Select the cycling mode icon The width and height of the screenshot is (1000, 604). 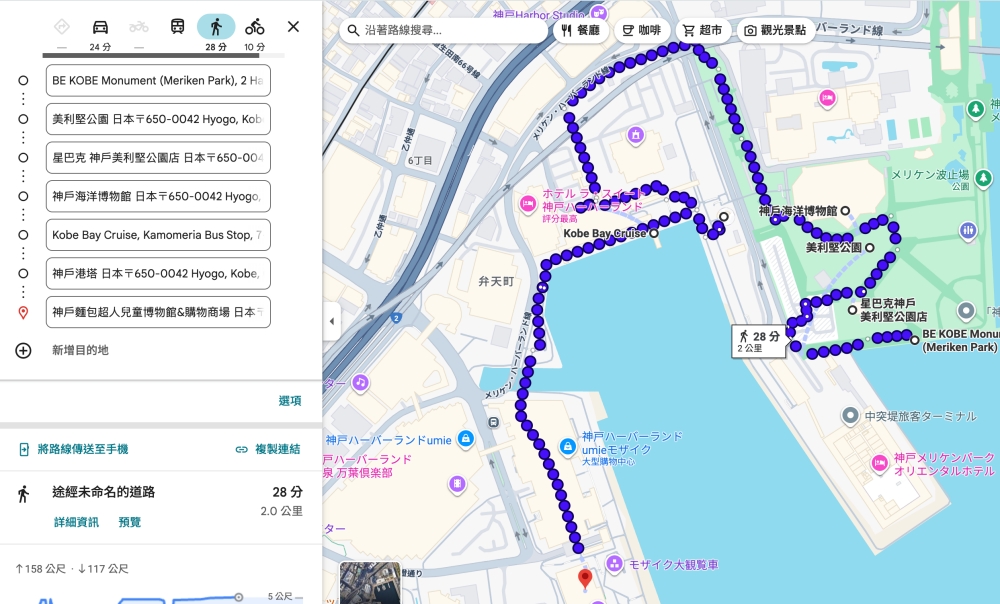pos(254,25)
